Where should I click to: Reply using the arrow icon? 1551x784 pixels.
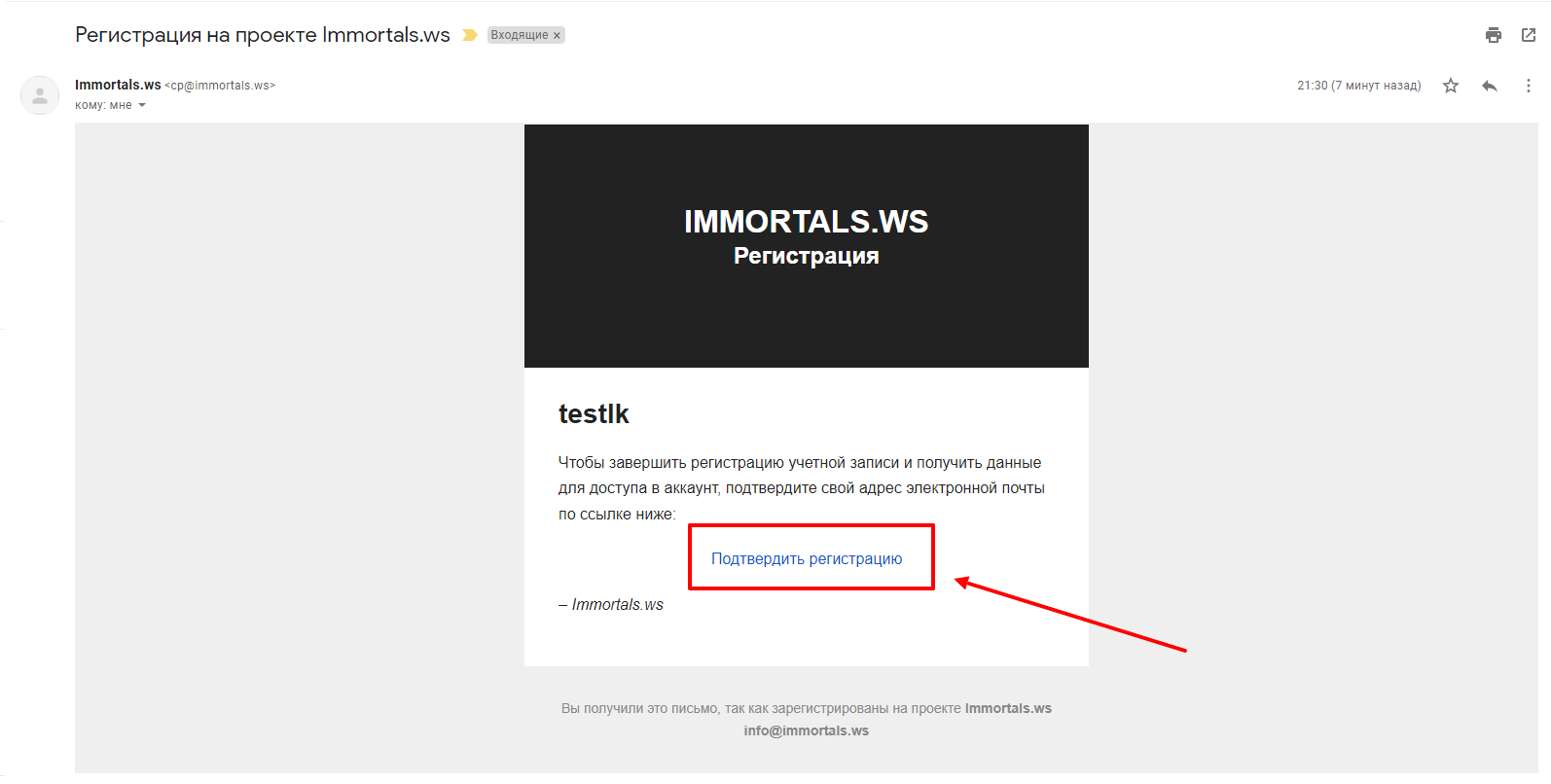tap(1490, 86)
